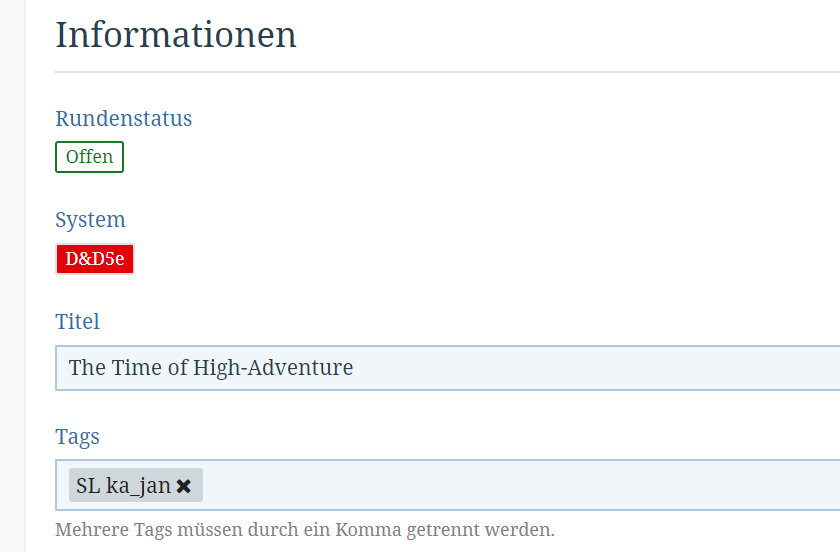
Task: Click the red D&D5e system badge
Action: [x=95, y=259]
